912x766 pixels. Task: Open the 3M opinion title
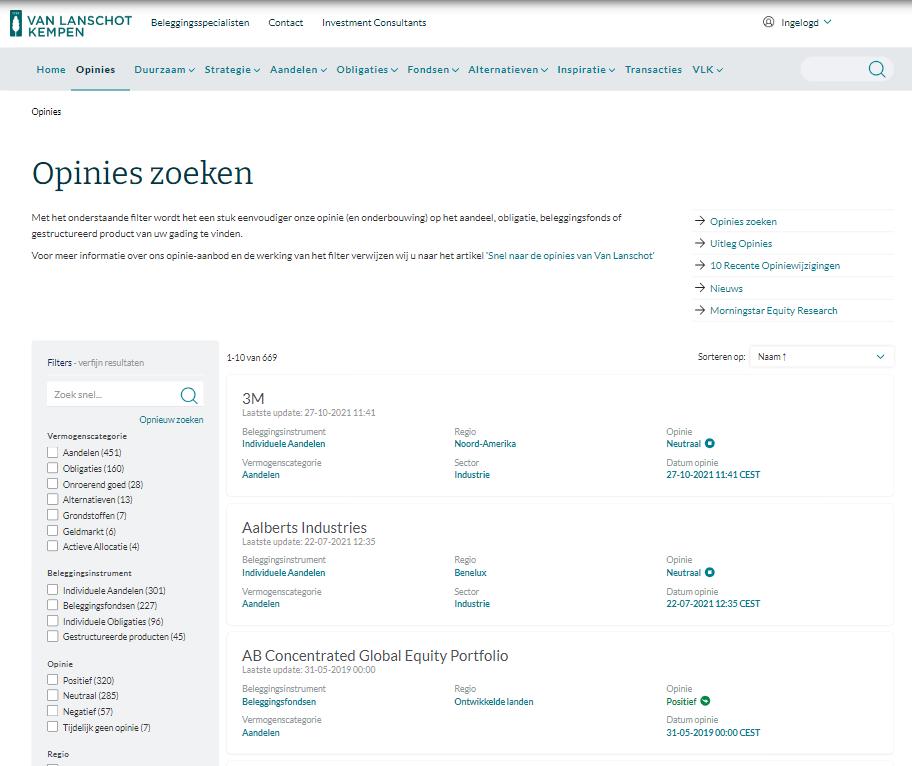(x=253, y=398)
